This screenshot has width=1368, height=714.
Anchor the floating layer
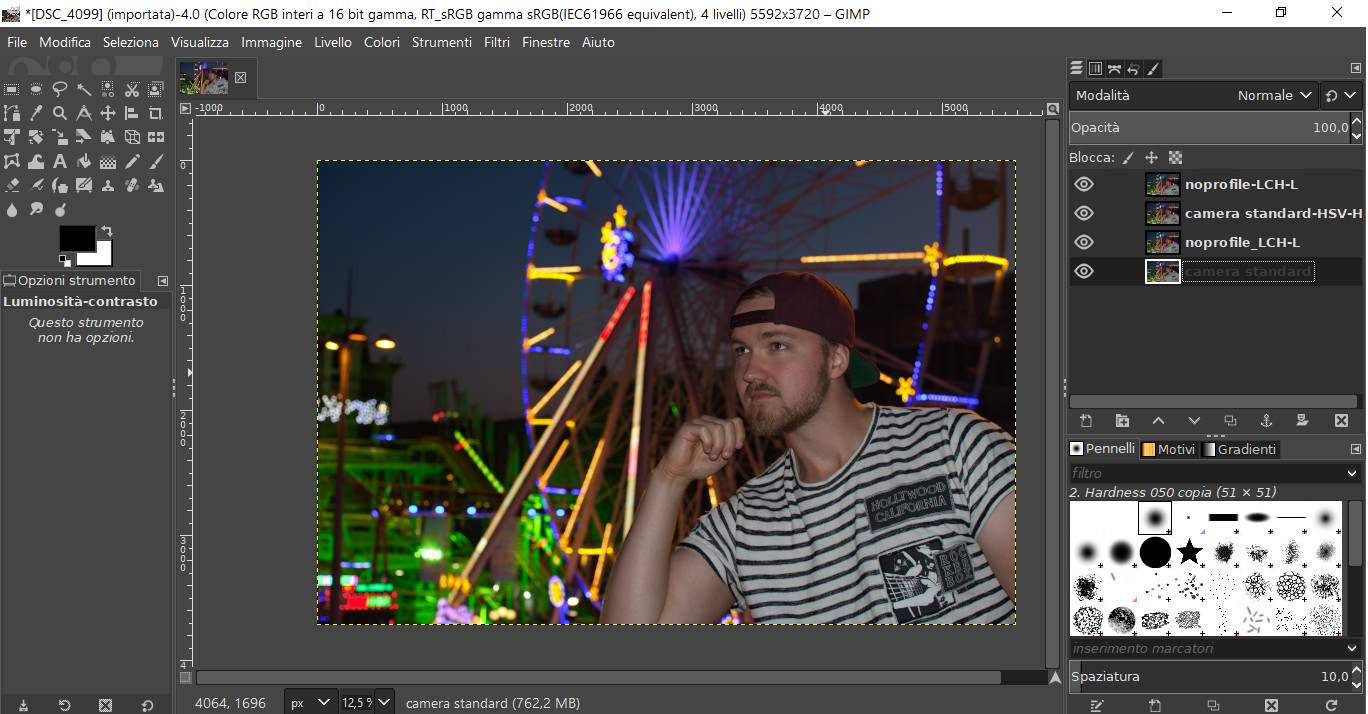pyautogui.click(x=1266, y=421)
